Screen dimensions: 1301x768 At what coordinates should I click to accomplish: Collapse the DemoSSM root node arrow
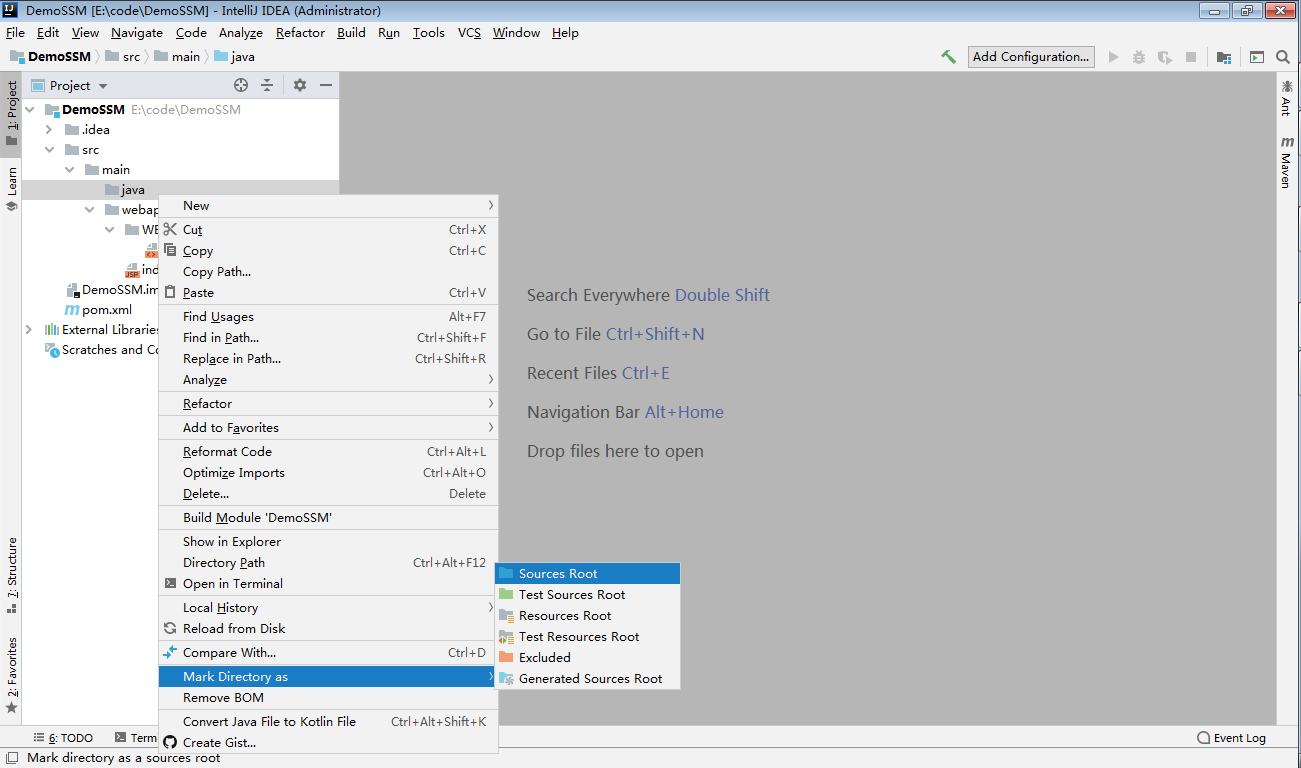(x=31, y=110)
